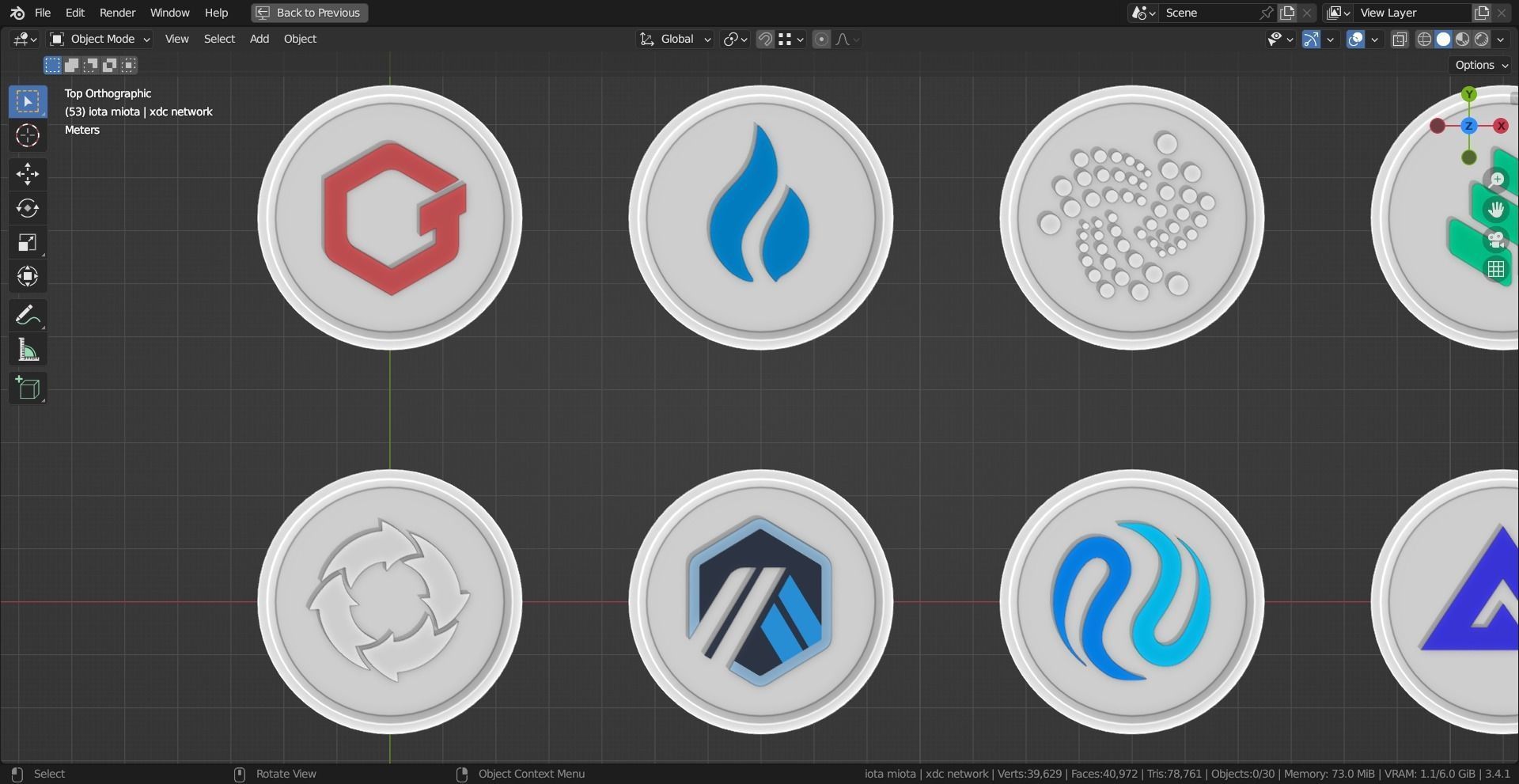
Task: Switch to solid viewport shading
Action: tap(1443, 39)
